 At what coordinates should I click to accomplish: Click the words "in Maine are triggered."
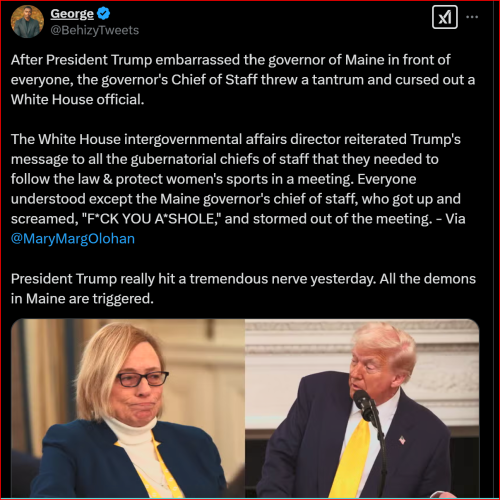click(82, 299)
